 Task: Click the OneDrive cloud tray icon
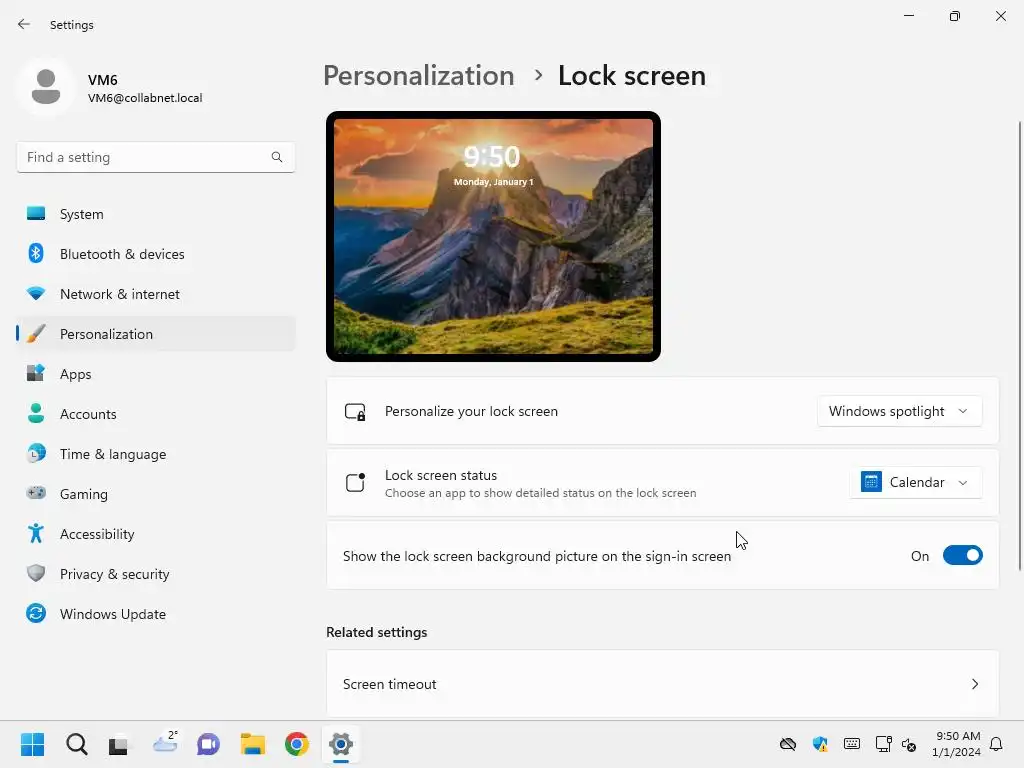(x=788, y=744)
